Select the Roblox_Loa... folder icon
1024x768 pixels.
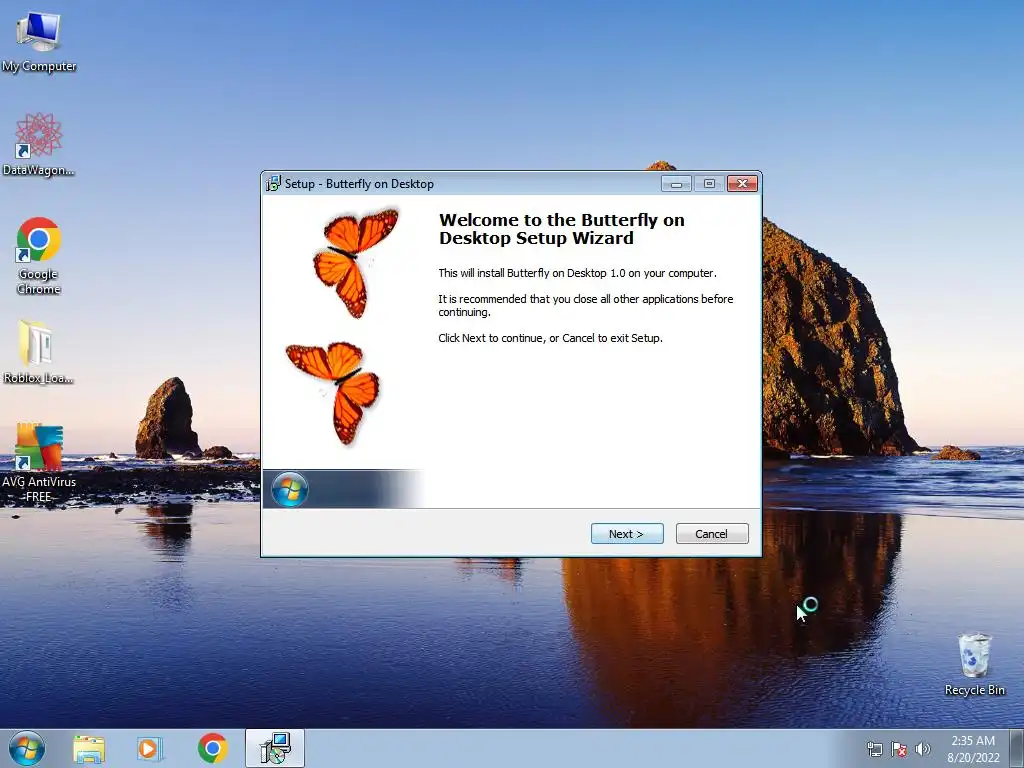[38, 352]
